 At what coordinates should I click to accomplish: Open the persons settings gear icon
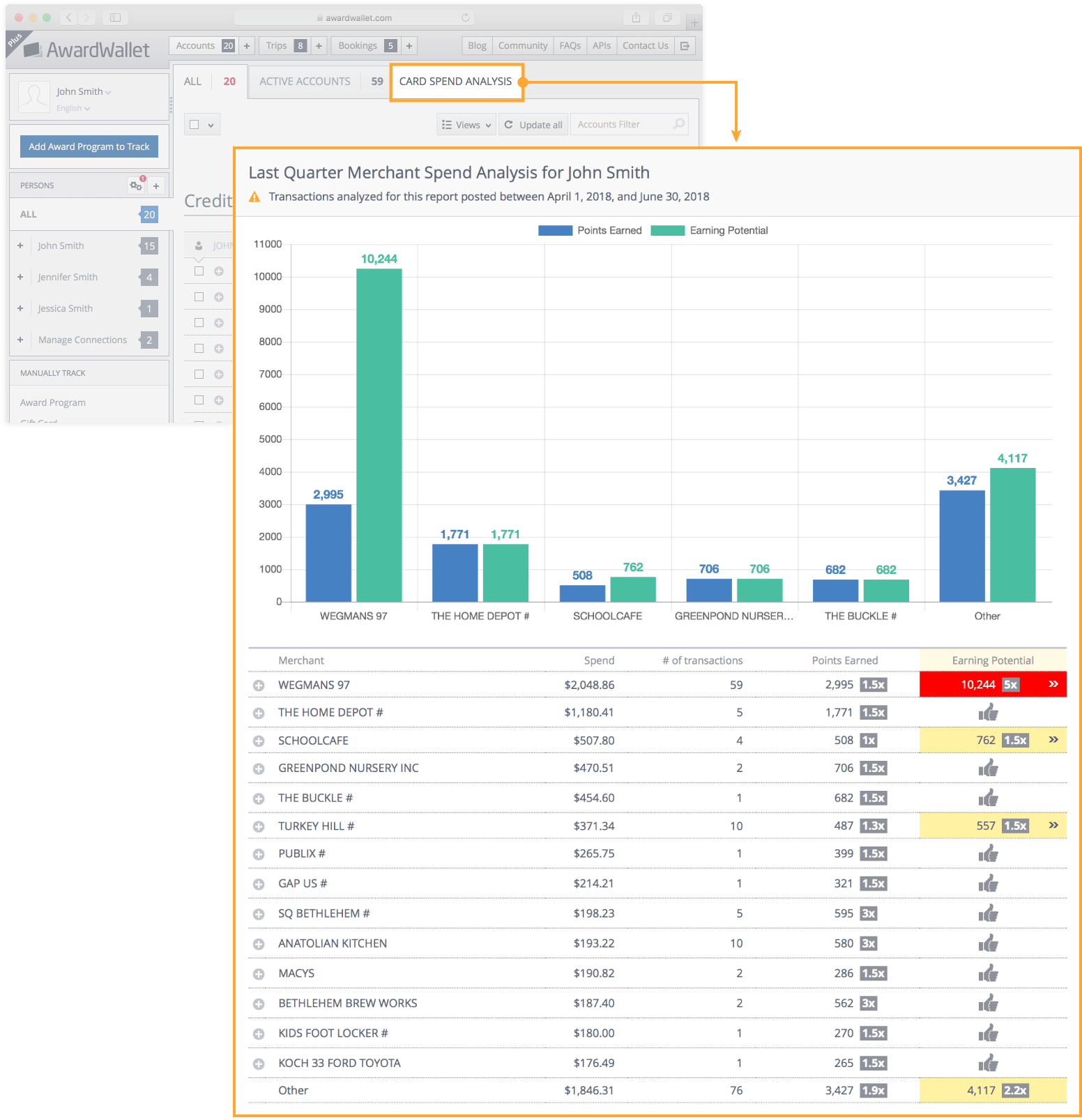click(136, 186)
